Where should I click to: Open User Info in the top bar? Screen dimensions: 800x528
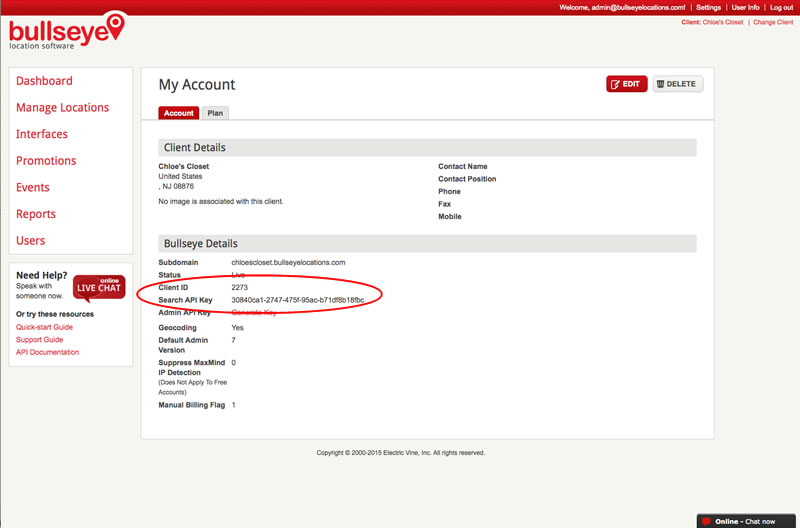pyautogui.click(x=745, y=7)
